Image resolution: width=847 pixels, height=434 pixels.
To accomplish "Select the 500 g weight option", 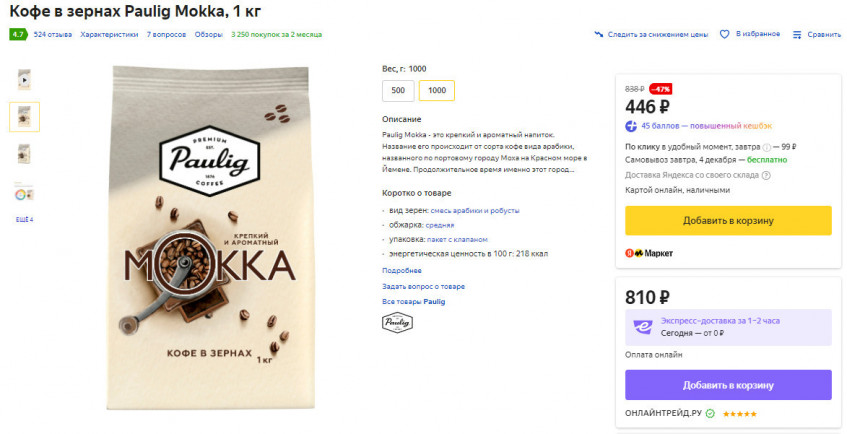I will tap(398, 91).
